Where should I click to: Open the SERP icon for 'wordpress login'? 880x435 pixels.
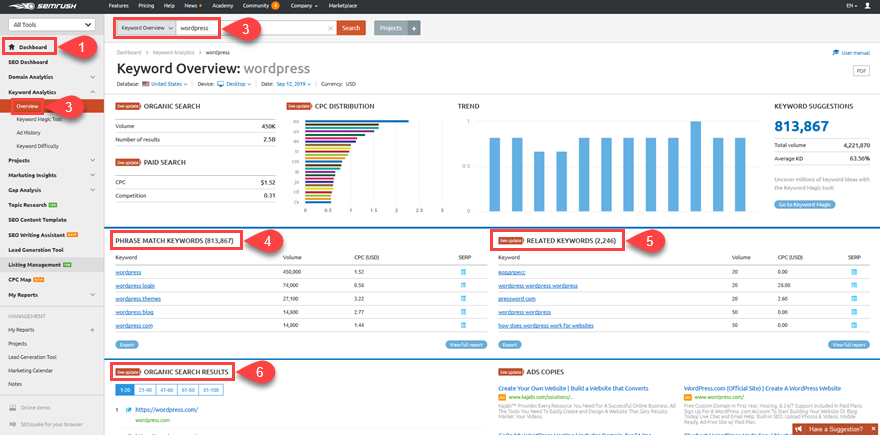click(462, 285)
